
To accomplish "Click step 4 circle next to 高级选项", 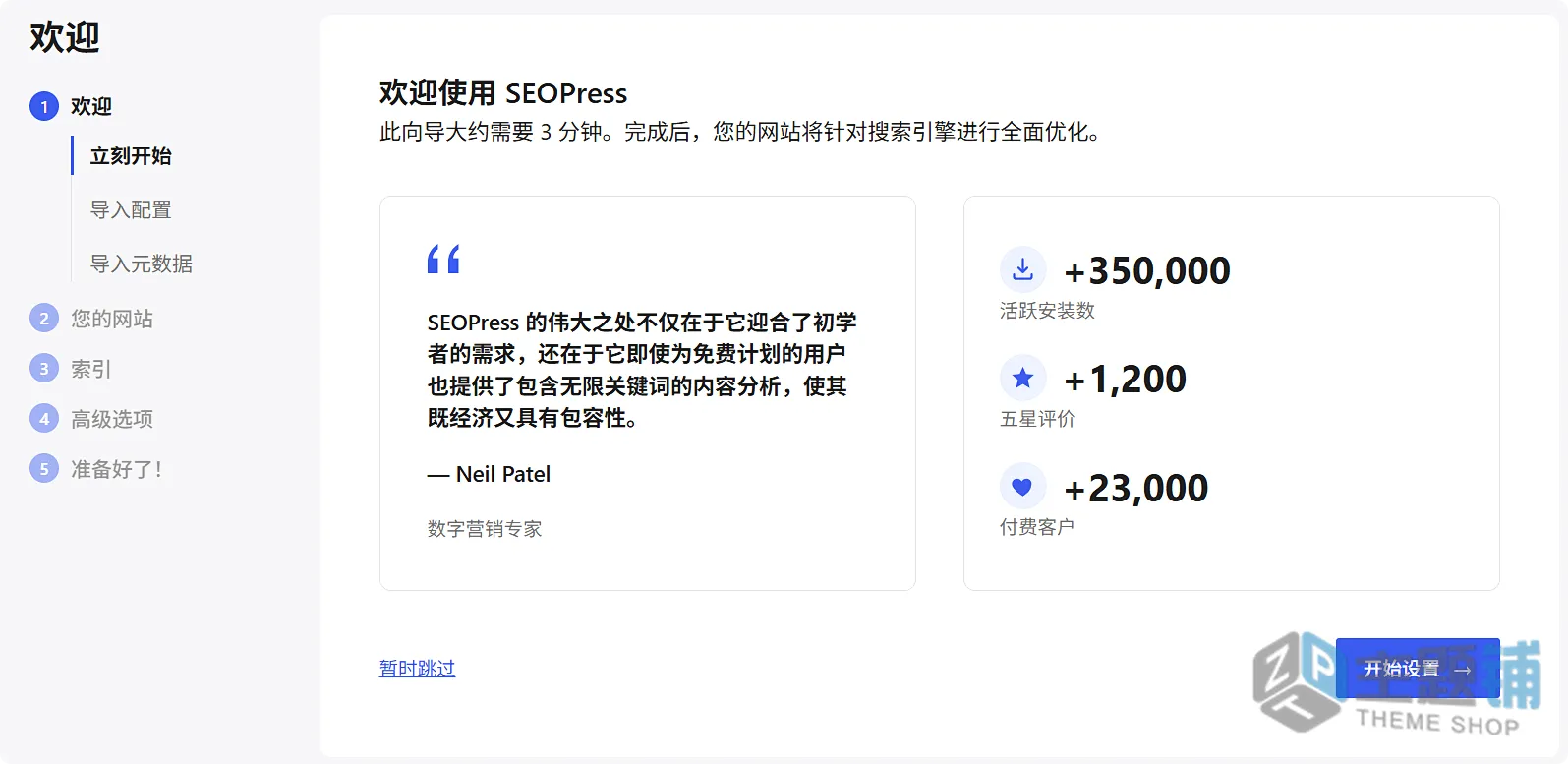I will [44, 419].
